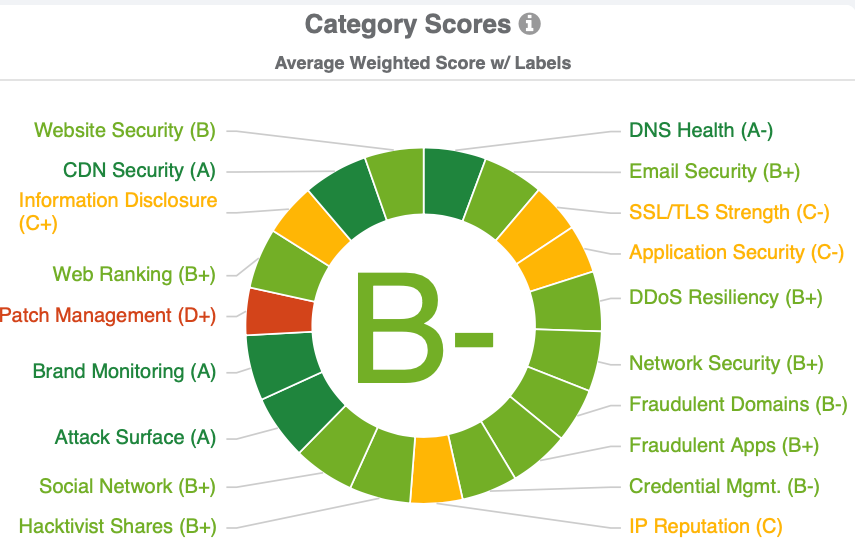Select the Credential Mgmt. (B-) label
The width and height of the screenshot is (855, 553).
click(724, 487)
